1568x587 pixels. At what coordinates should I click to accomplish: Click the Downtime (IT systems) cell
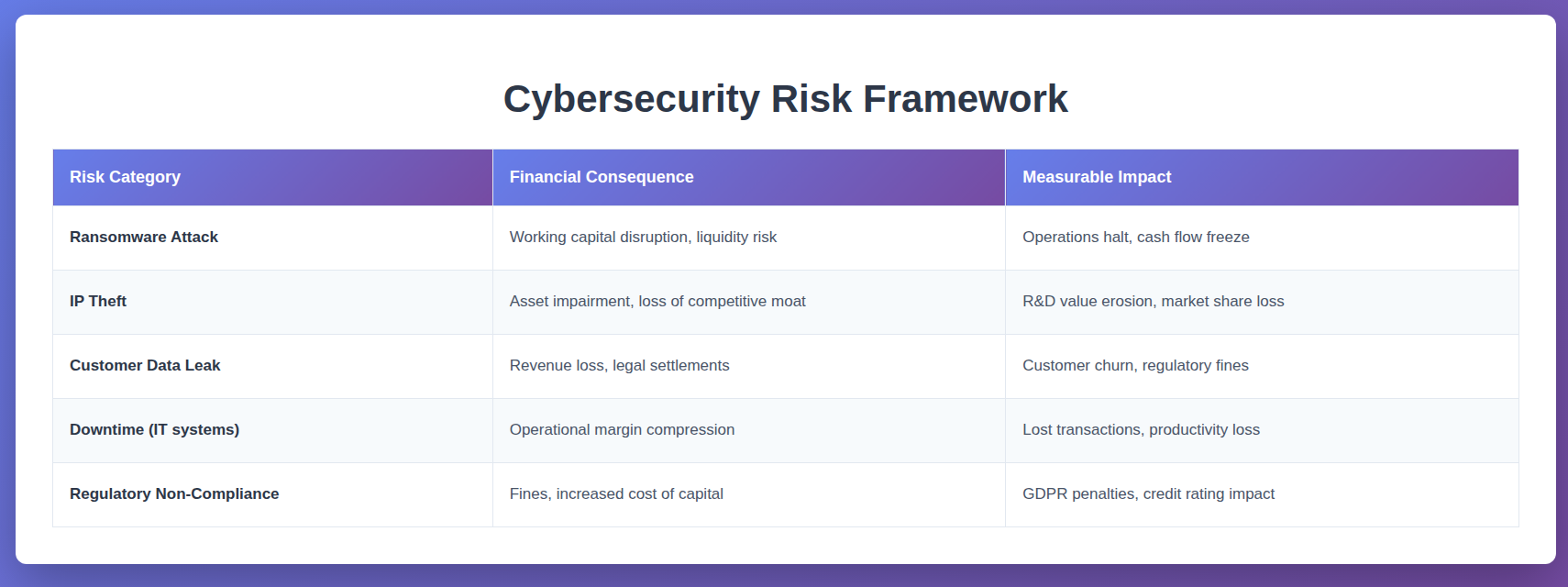pos(154,429)
